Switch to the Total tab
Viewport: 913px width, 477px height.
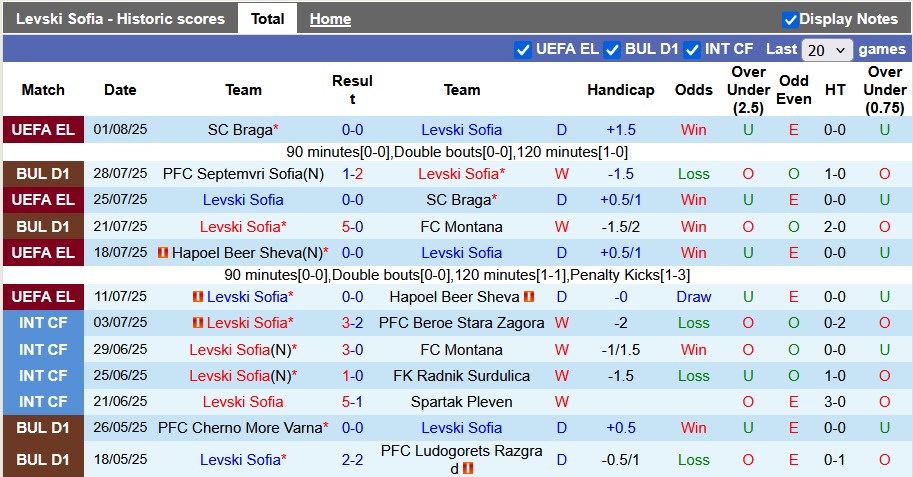tap(267, 19)
